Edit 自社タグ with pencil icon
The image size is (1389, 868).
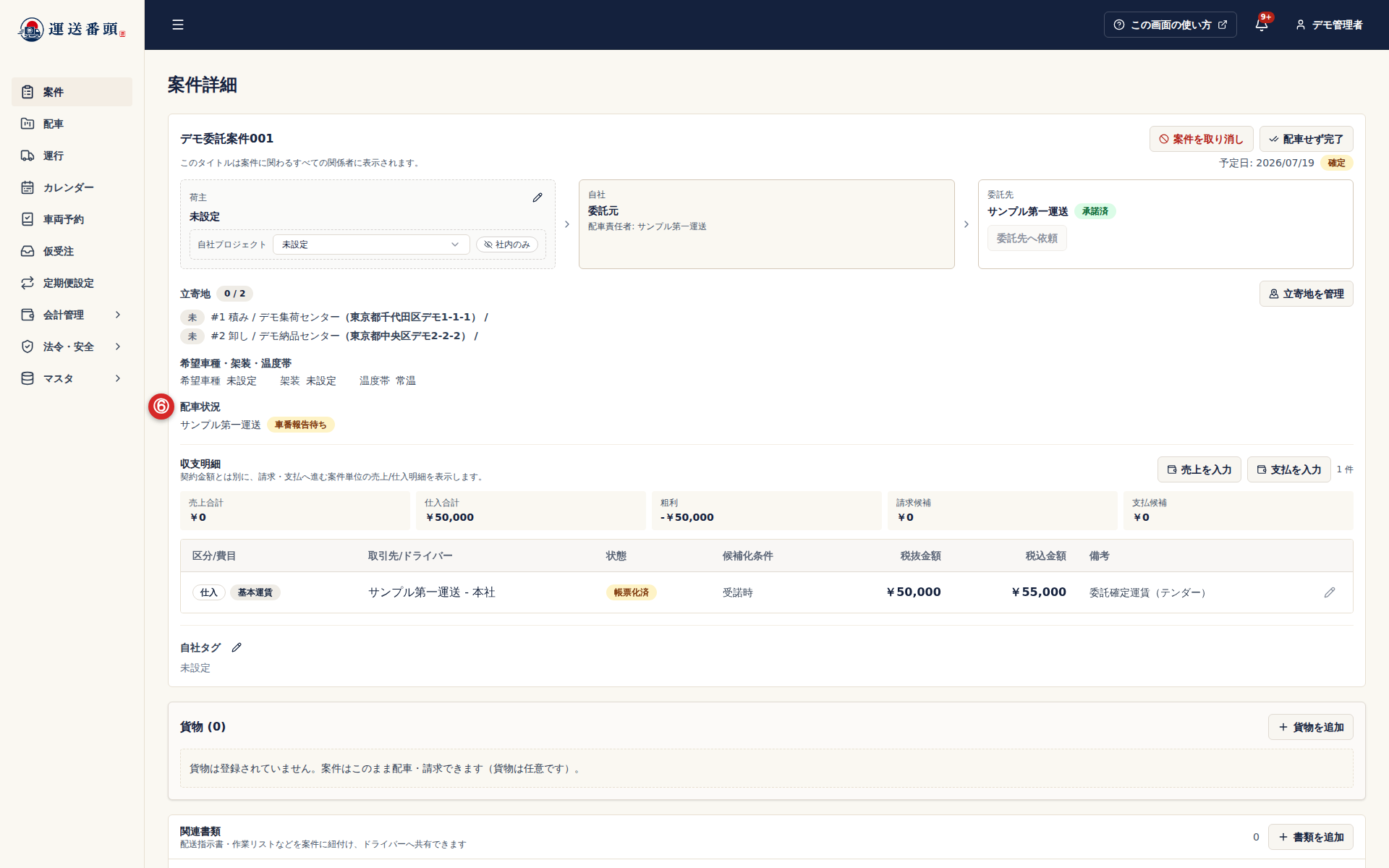tap(237, 647)
